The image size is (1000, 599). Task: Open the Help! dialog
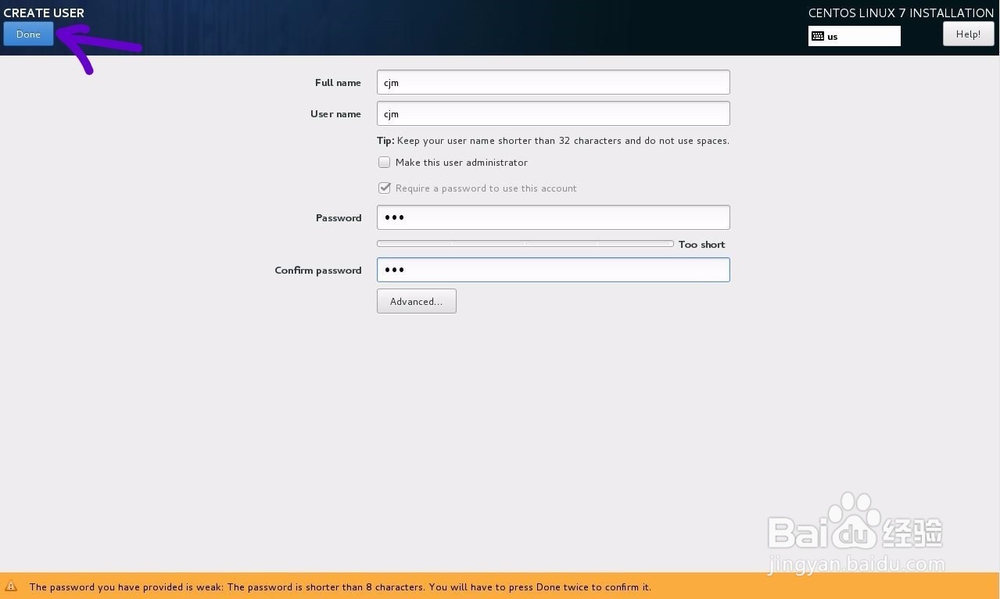[x=967, y=33]
